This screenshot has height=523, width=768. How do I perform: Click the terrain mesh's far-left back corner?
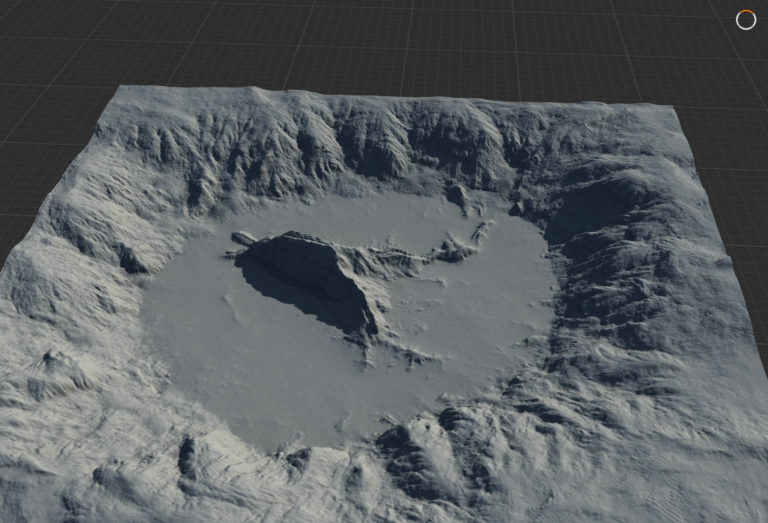pyautogui.click(x=122, y=90)
